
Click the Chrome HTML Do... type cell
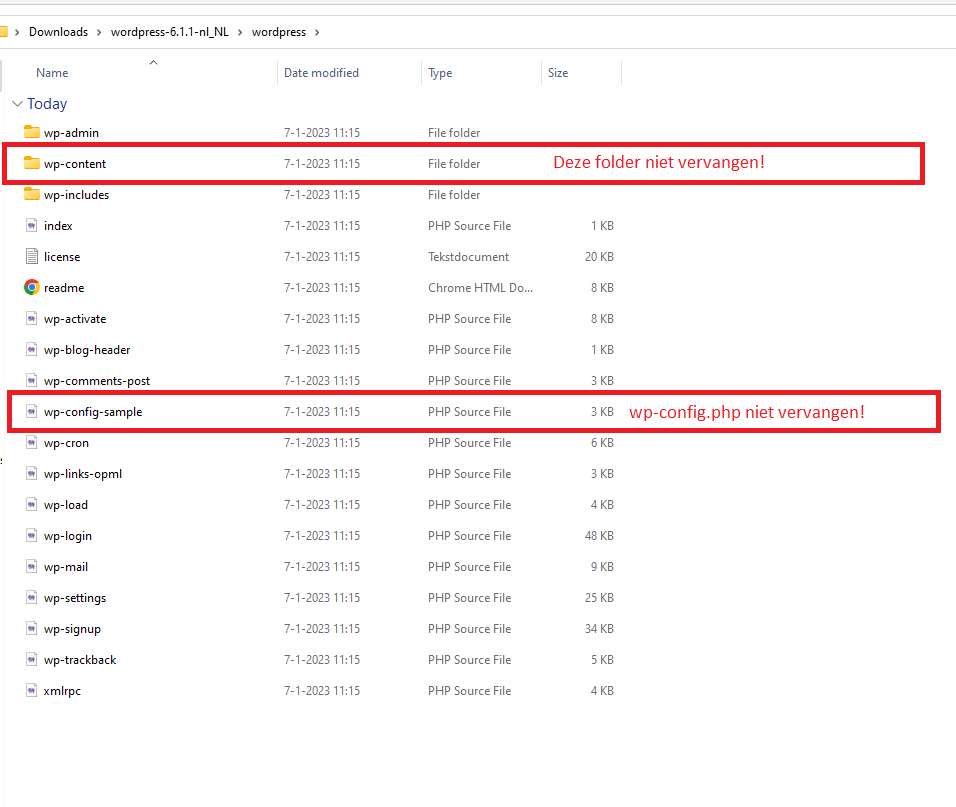480,288
